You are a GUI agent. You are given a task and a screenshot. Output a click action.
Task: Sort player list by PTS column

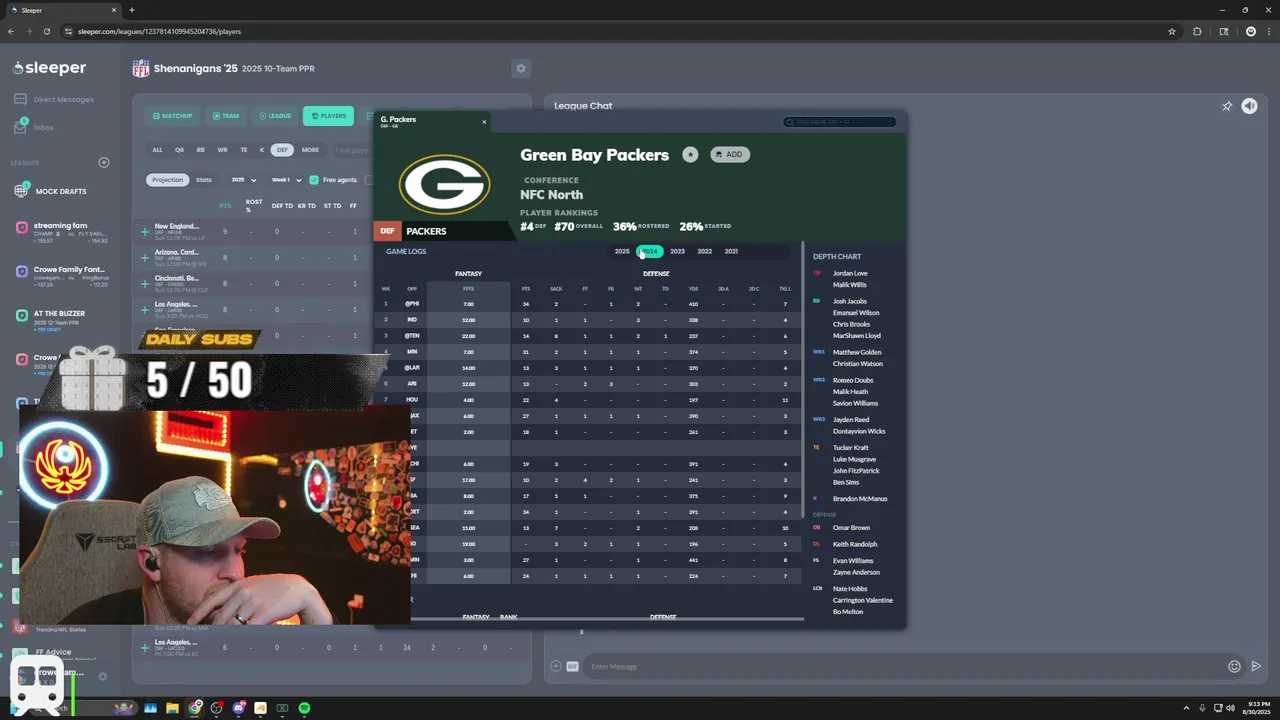click(x=225, y=206)
